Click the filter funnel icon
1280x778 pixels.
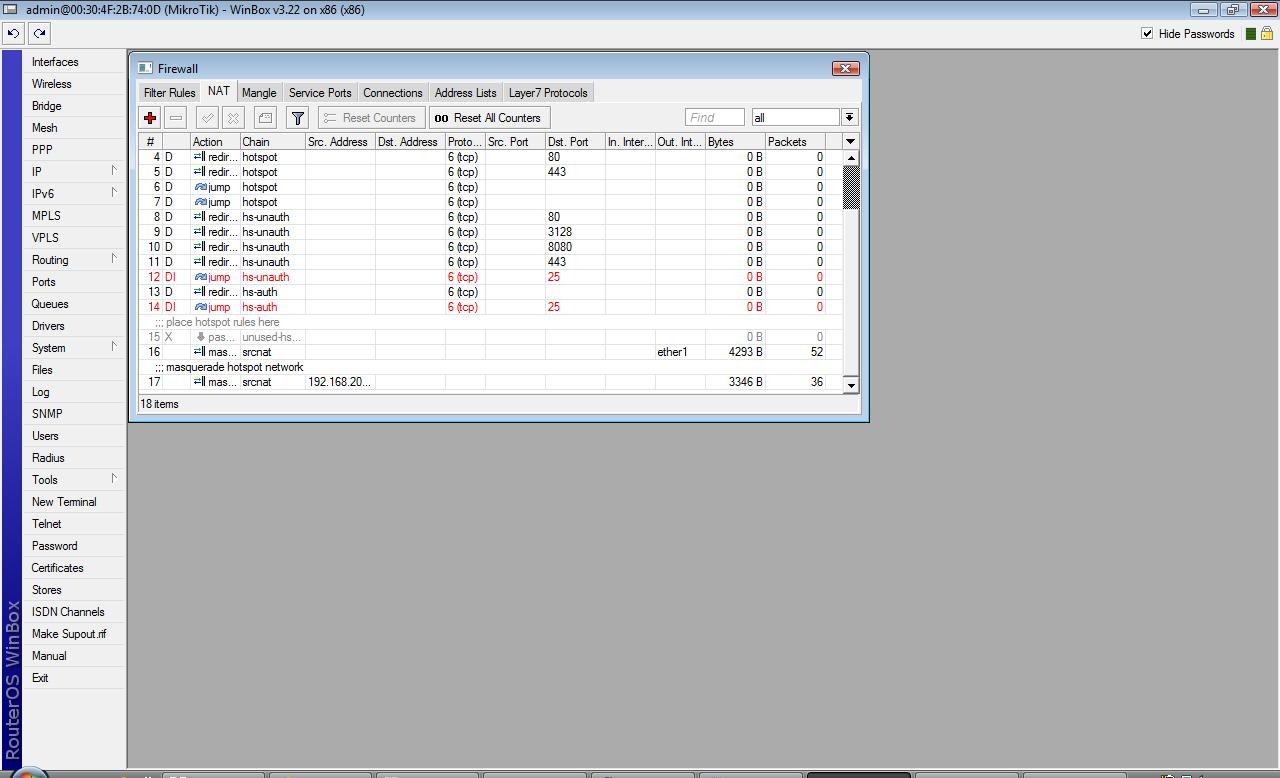pyautogui.click(x=297, y=118)
